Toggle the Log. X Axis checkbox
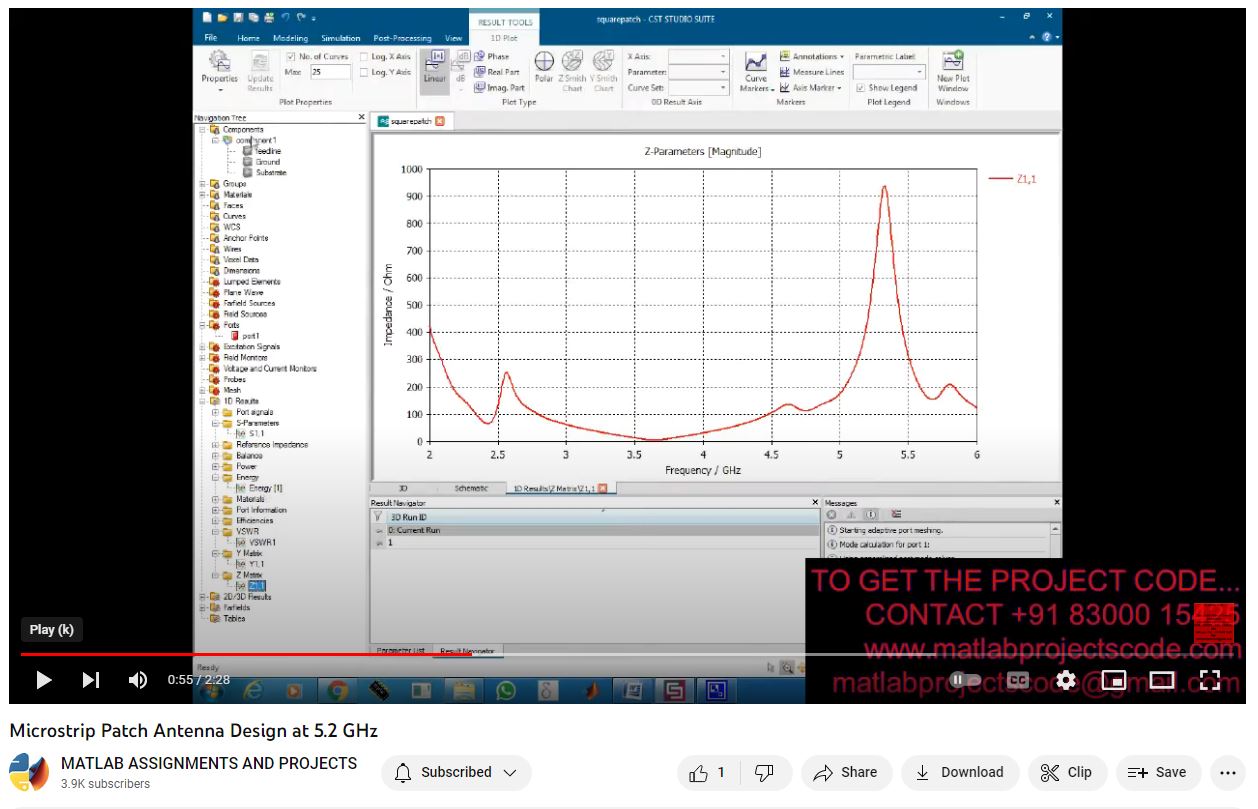The image size is (1258, 809). pyautogui.click(x=365, y=57)
